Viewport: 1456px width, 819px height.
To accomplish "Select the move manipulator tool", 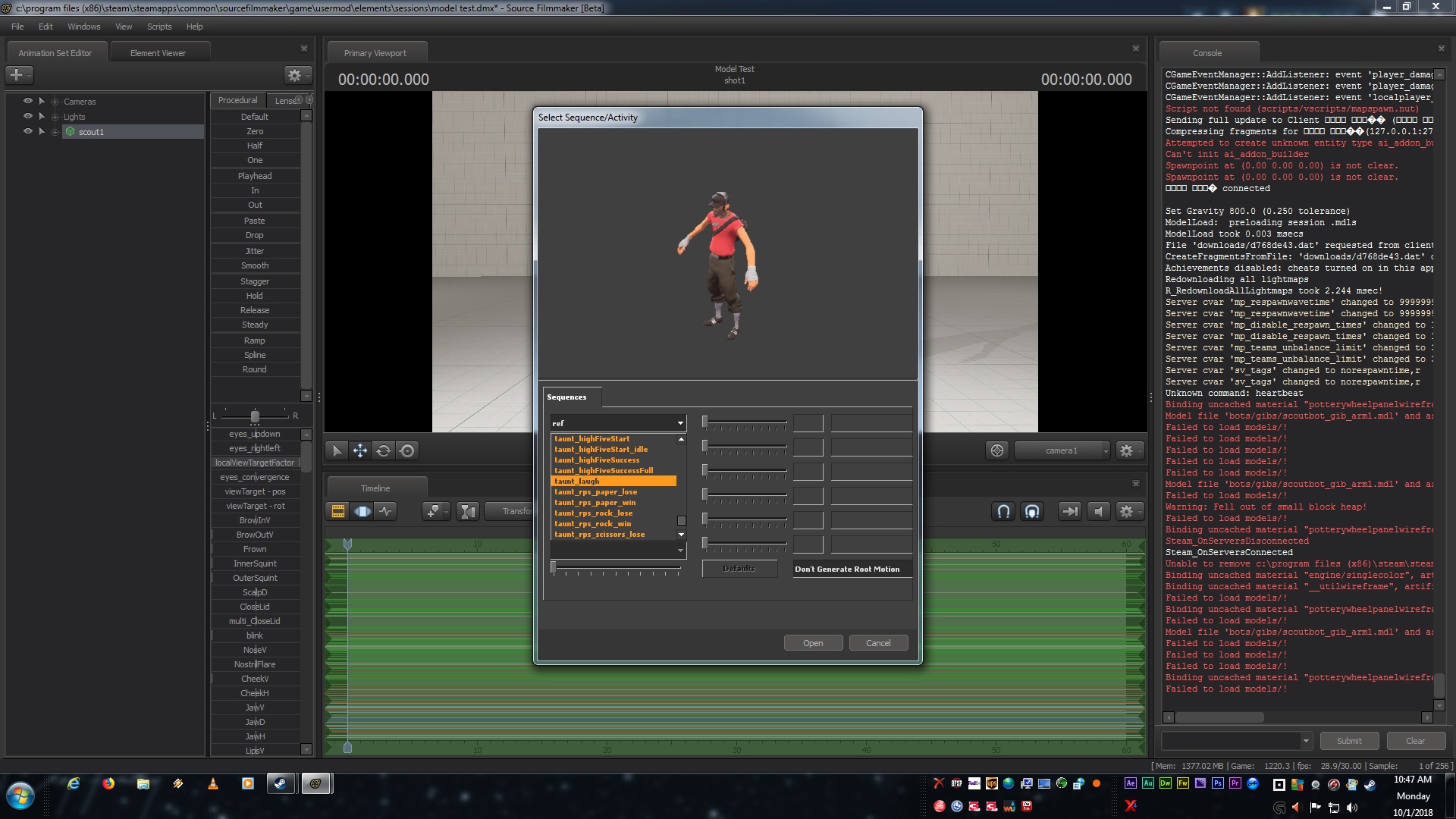I will click(x=360, y=450).
